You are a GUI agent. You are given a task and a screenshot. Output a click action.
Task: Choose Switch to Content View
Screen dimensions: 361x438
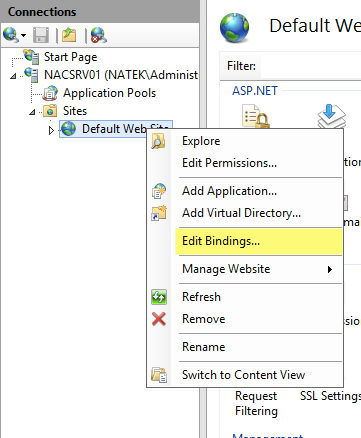point(245,375)
